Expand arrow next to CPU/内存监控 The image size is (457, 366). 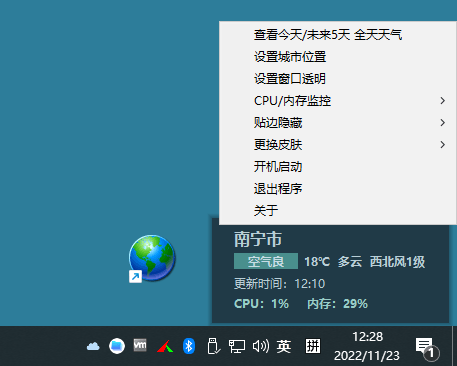442,101
